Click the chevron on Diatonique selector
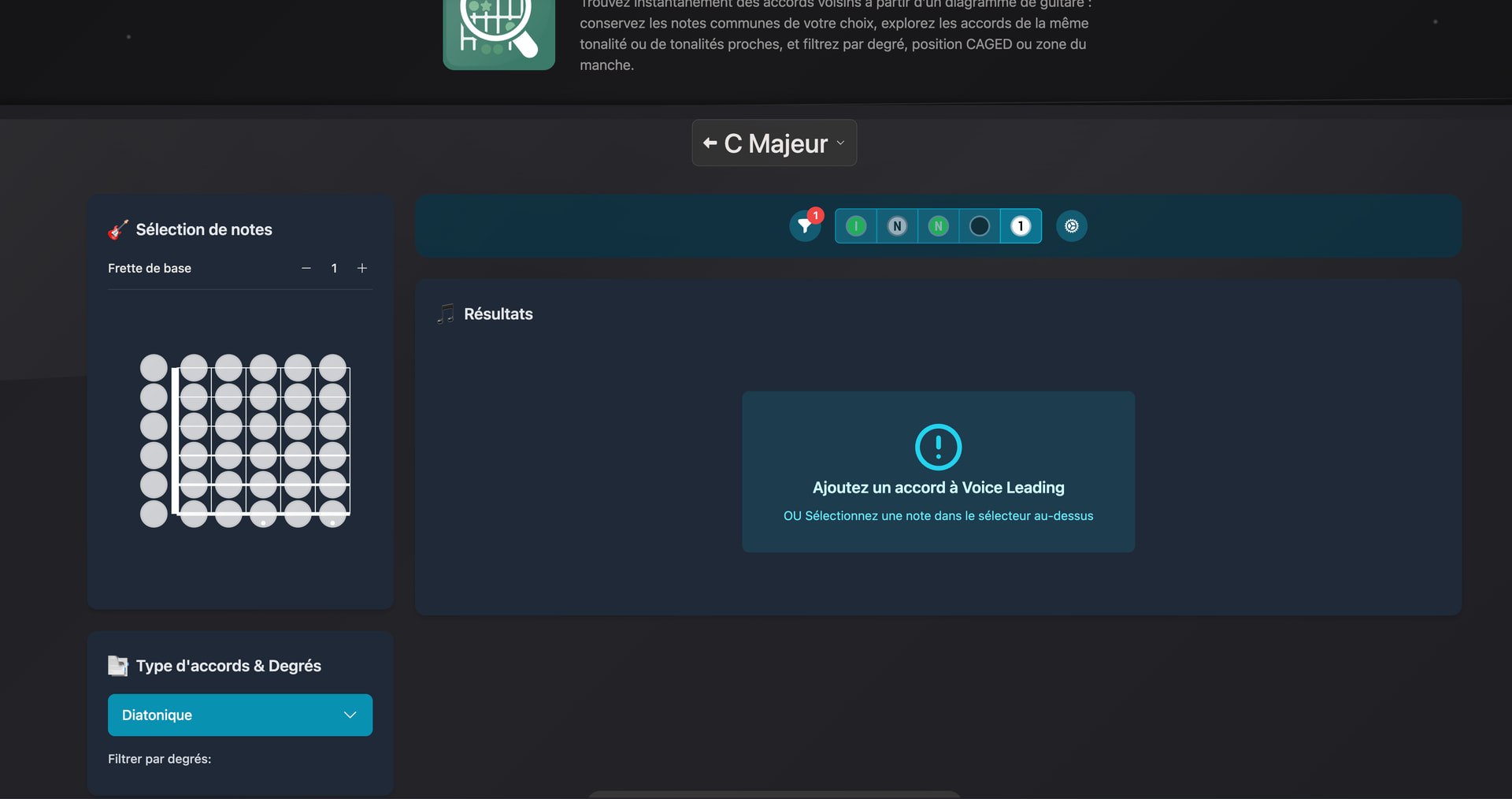Viewport: 1512px width, 799px height. [x=350, y=715]
